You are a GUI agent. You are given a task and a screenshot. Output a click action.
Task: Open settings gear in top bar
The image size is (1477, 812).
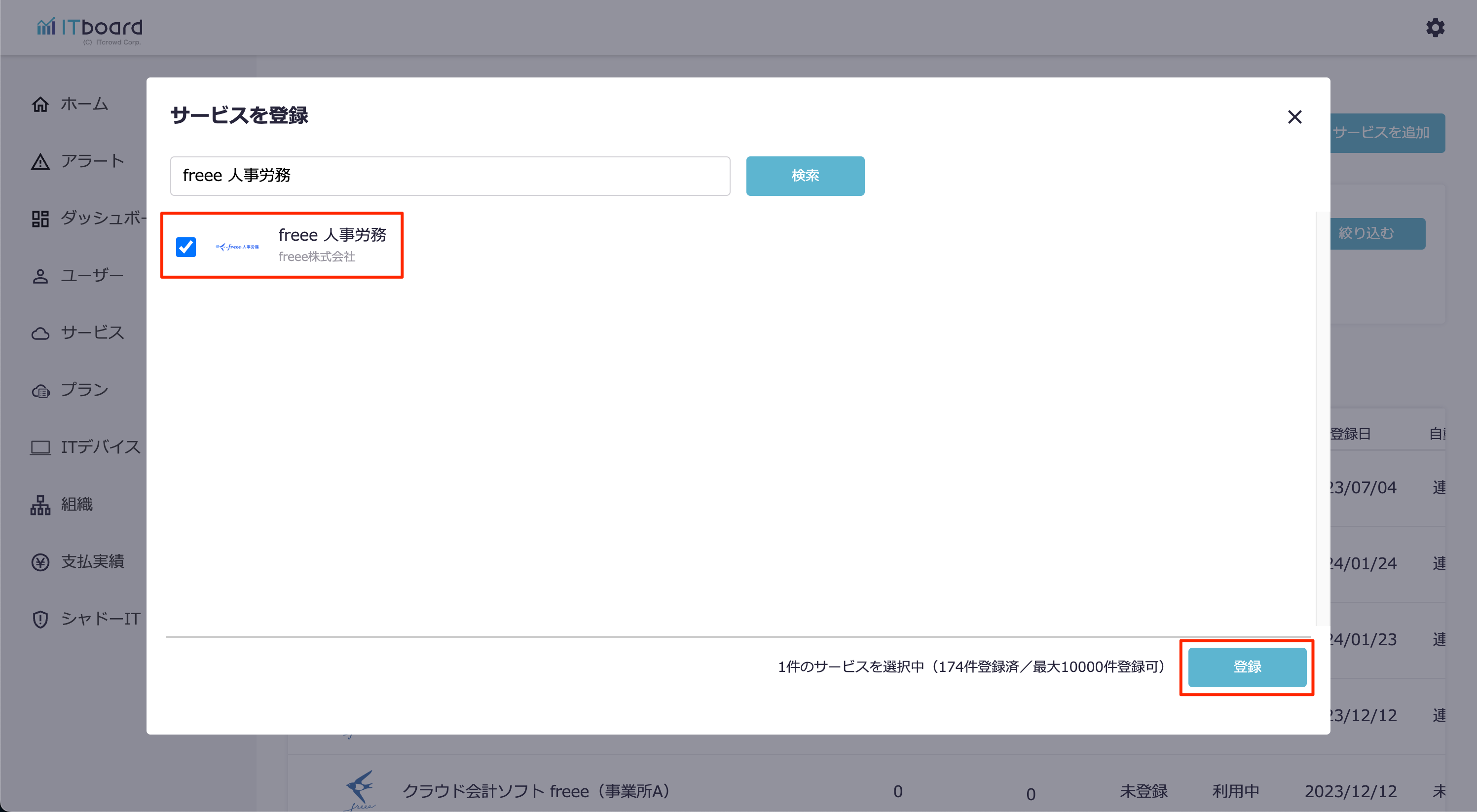click(x=1435, y=28)
